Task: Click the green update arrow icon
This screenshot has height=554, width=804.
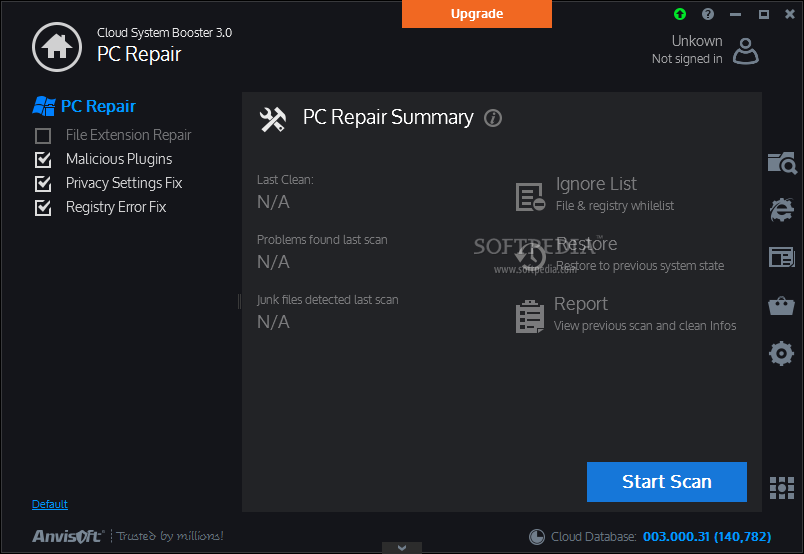Action: tap(680, 14)
